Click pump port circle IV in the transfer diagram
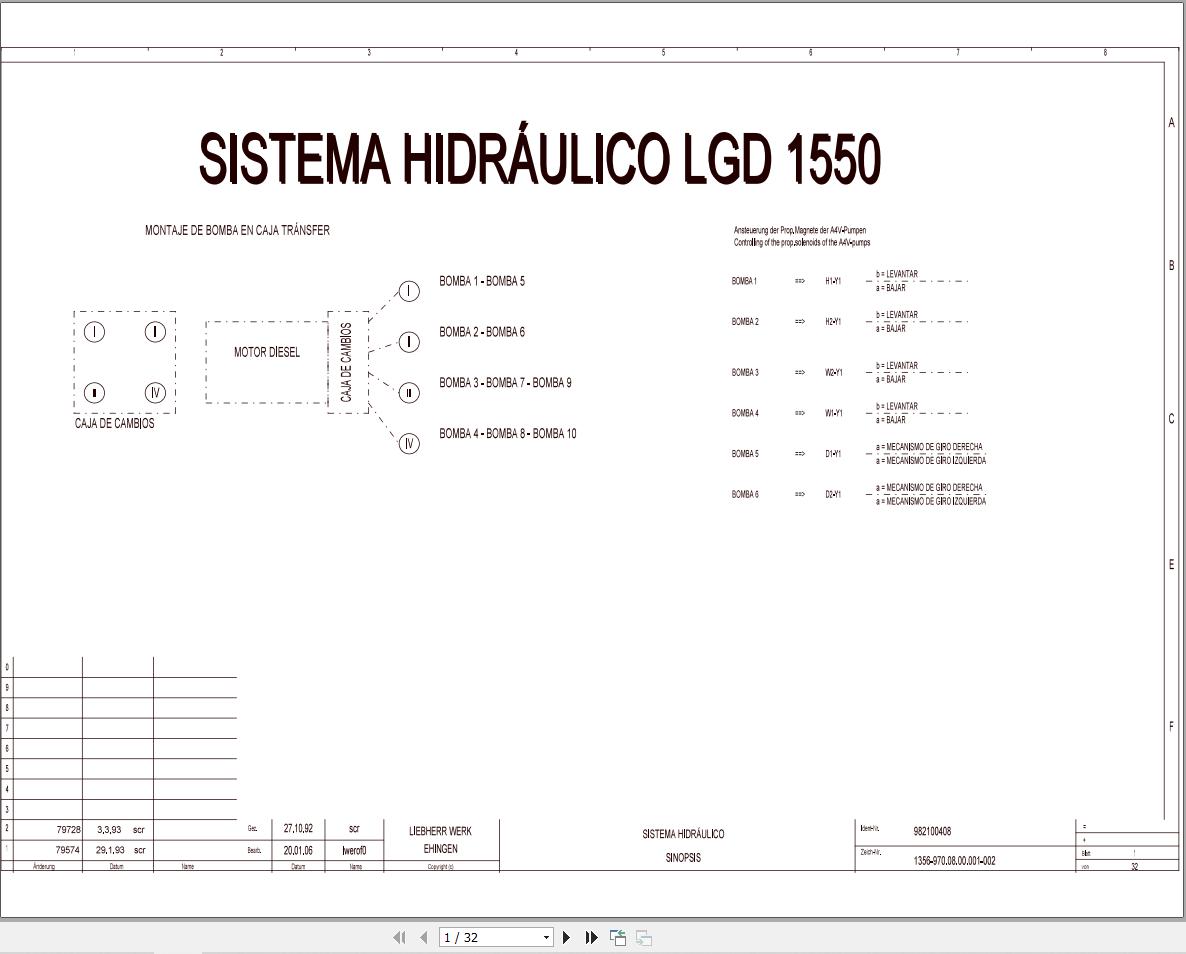Screen dimensions: 1186x954 [408, 443]
